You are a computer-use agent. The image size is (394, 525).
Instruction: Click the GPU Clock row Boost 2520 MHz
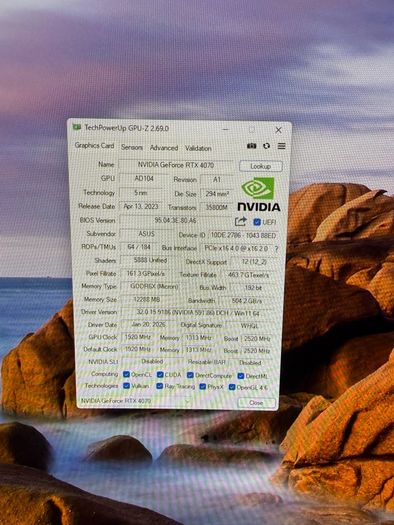click(x=257, y=339)
